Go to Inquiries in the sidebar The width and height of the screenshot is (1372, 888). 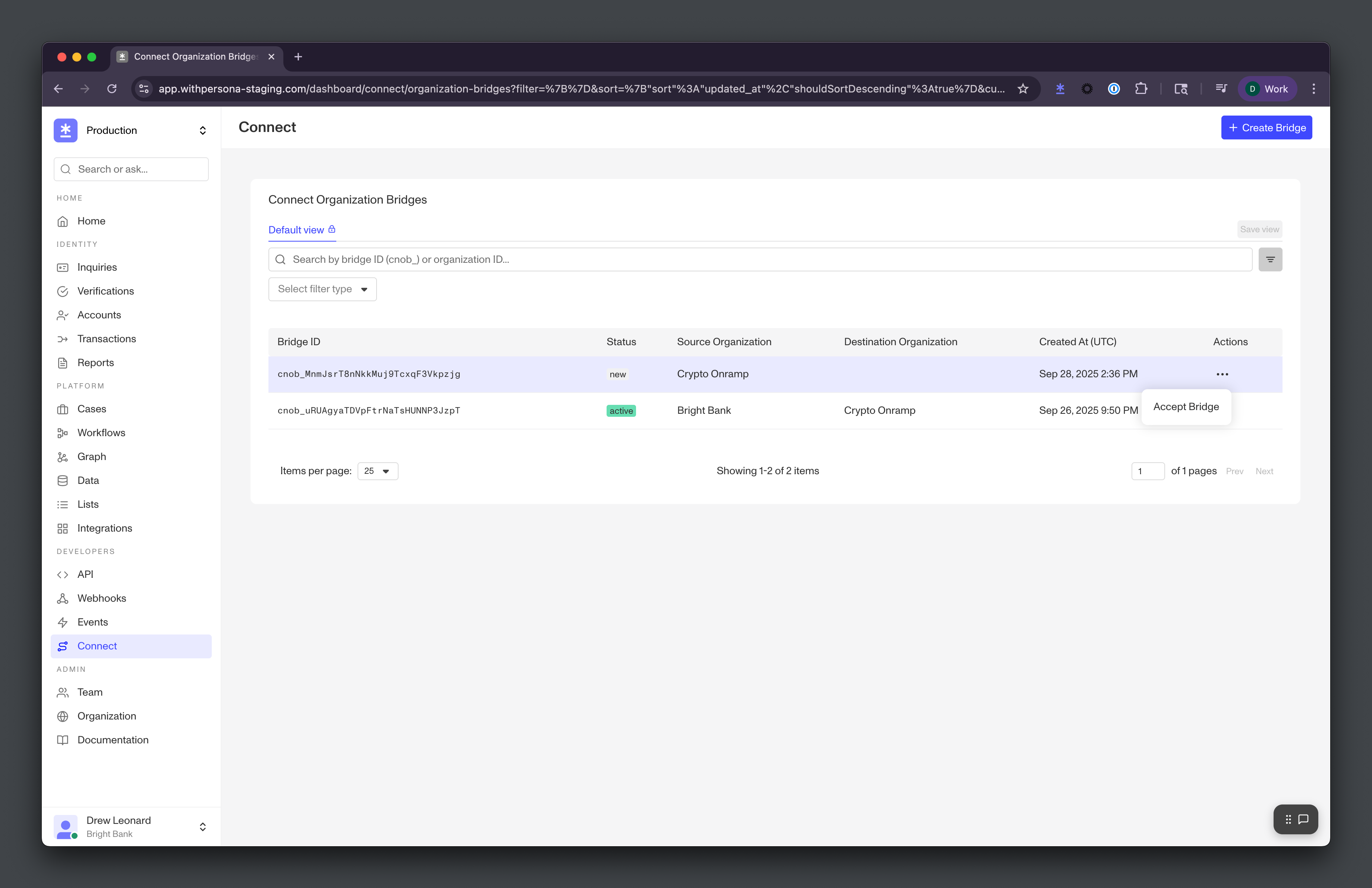pyautogui.click(x=97, y=267)
